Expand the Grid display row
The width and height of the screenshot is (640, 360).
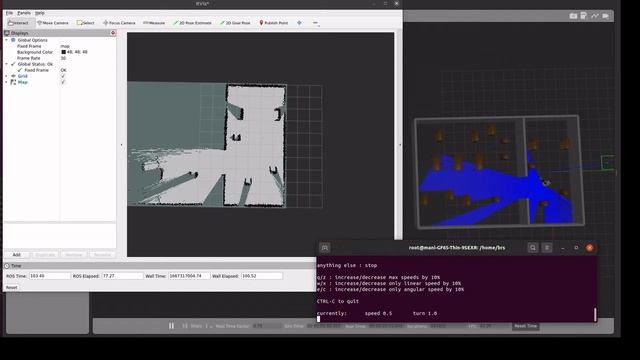click(7, 76)
